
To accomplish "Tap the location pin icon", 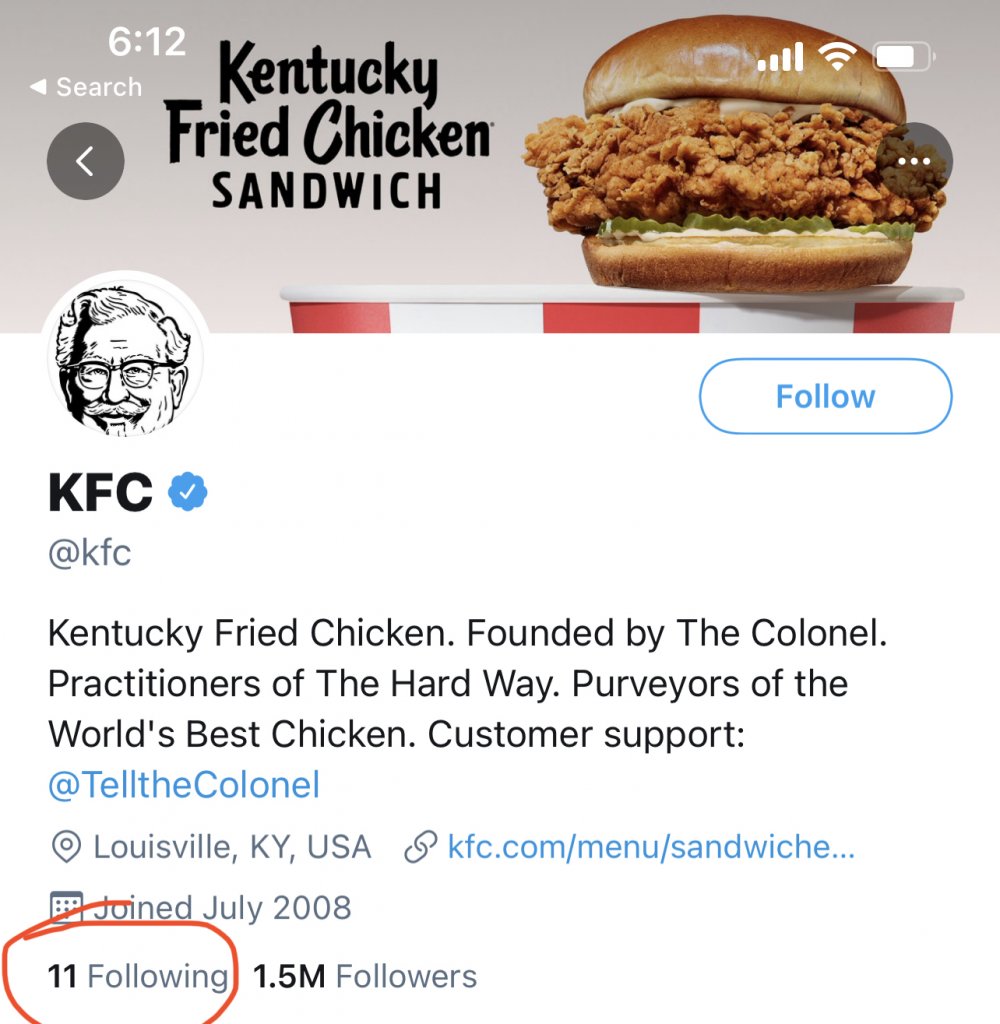I will (65, 848).
